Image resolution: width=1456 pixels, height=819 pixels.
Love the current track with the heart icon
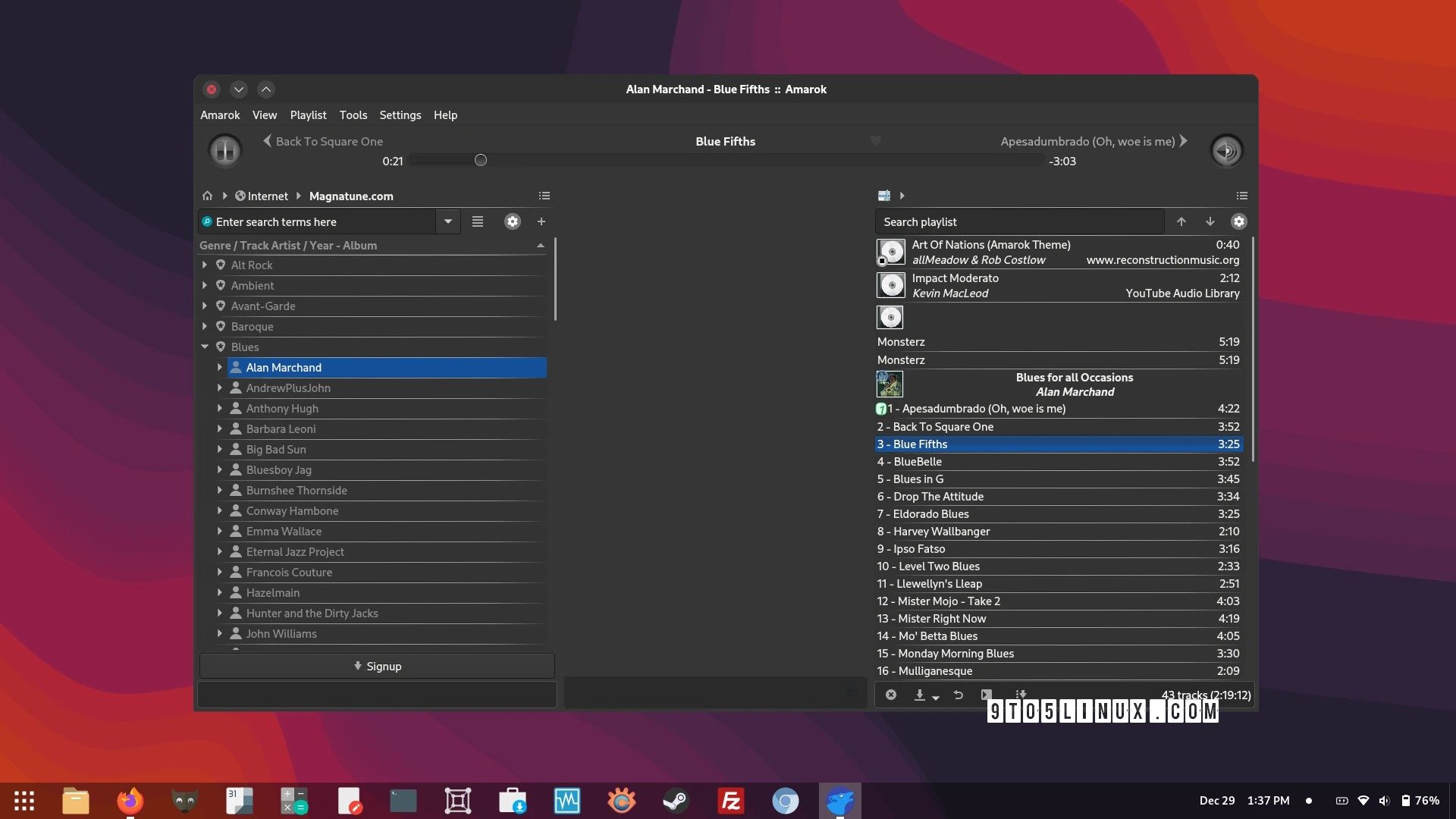pyautogui.click(x=876, y=141)
